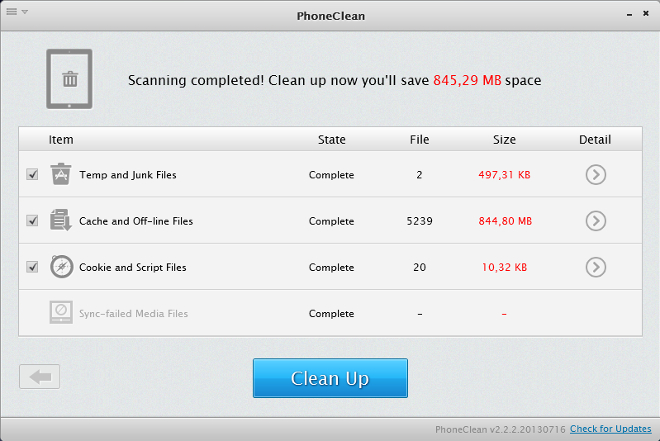The height and width of the screenshot is (441, 660).
Task: Uncheck the Temp and Junk Files checkbox
Action: (32, 175)
